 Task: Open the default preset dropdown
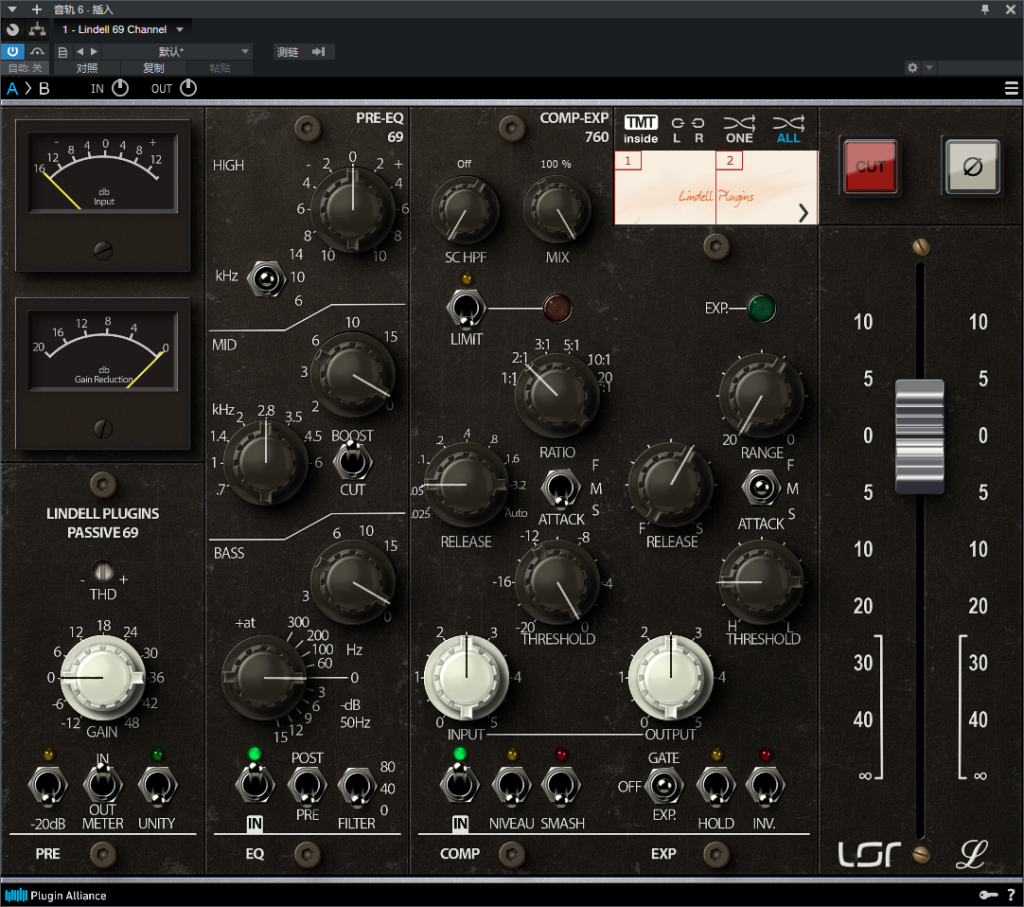click(176, 52)
